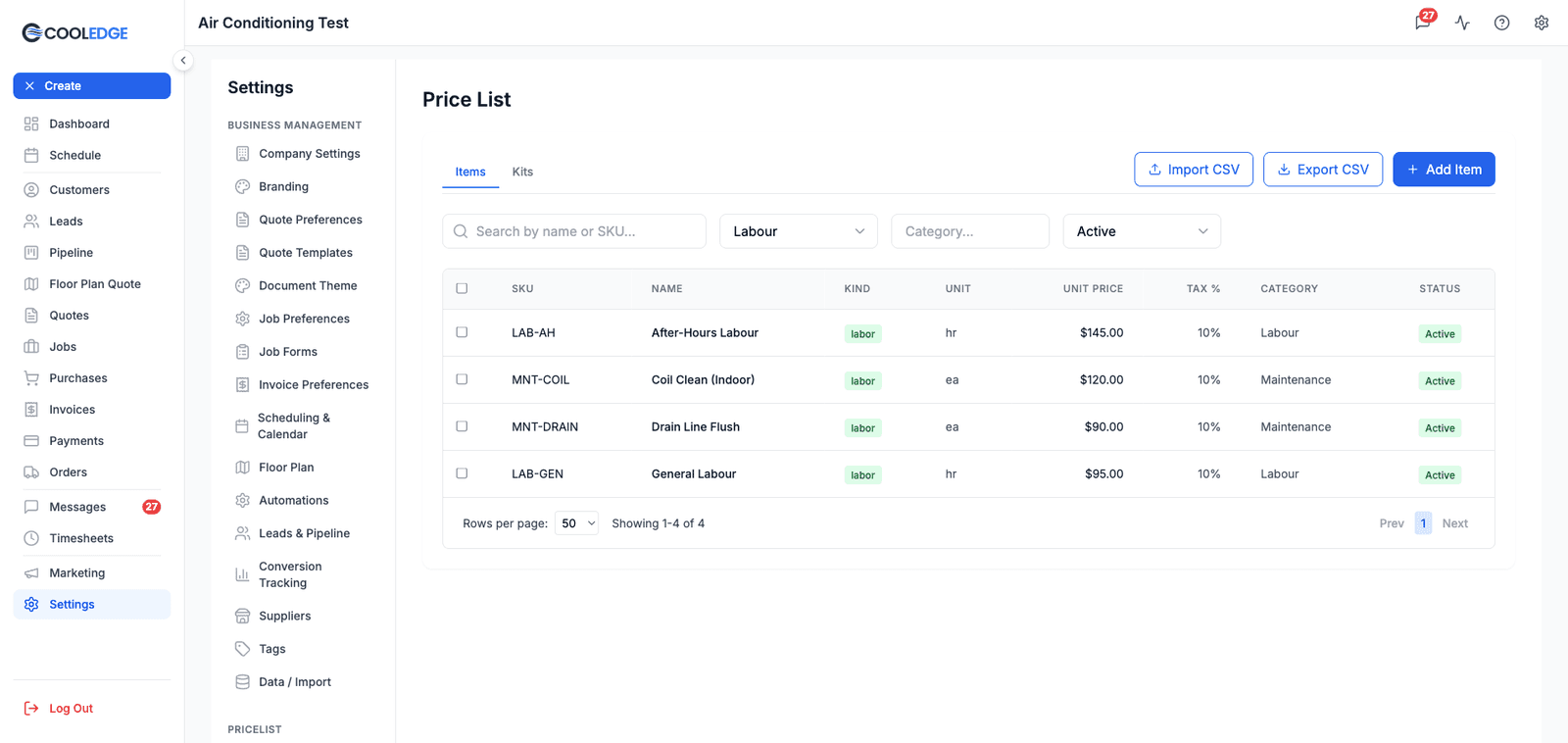Change the rows per page dropdown
Screen dimensions: 1568x743
[576, 523]
